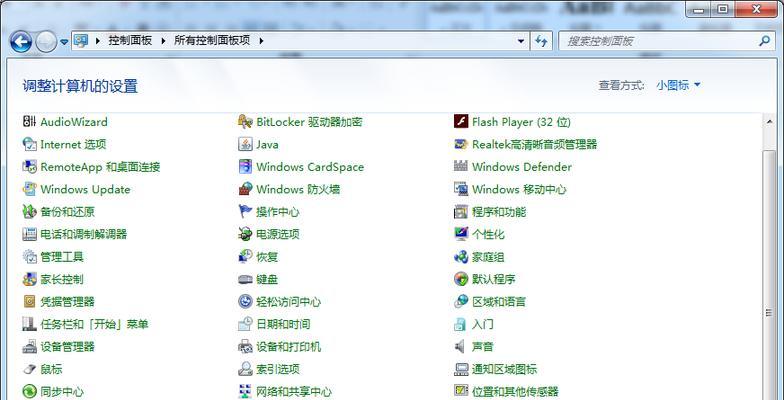Click the BitLocker 驱动器加密 icon
The height and width of the screenshot is (400, 784).
pyautogui.click(x=245, y=122)
